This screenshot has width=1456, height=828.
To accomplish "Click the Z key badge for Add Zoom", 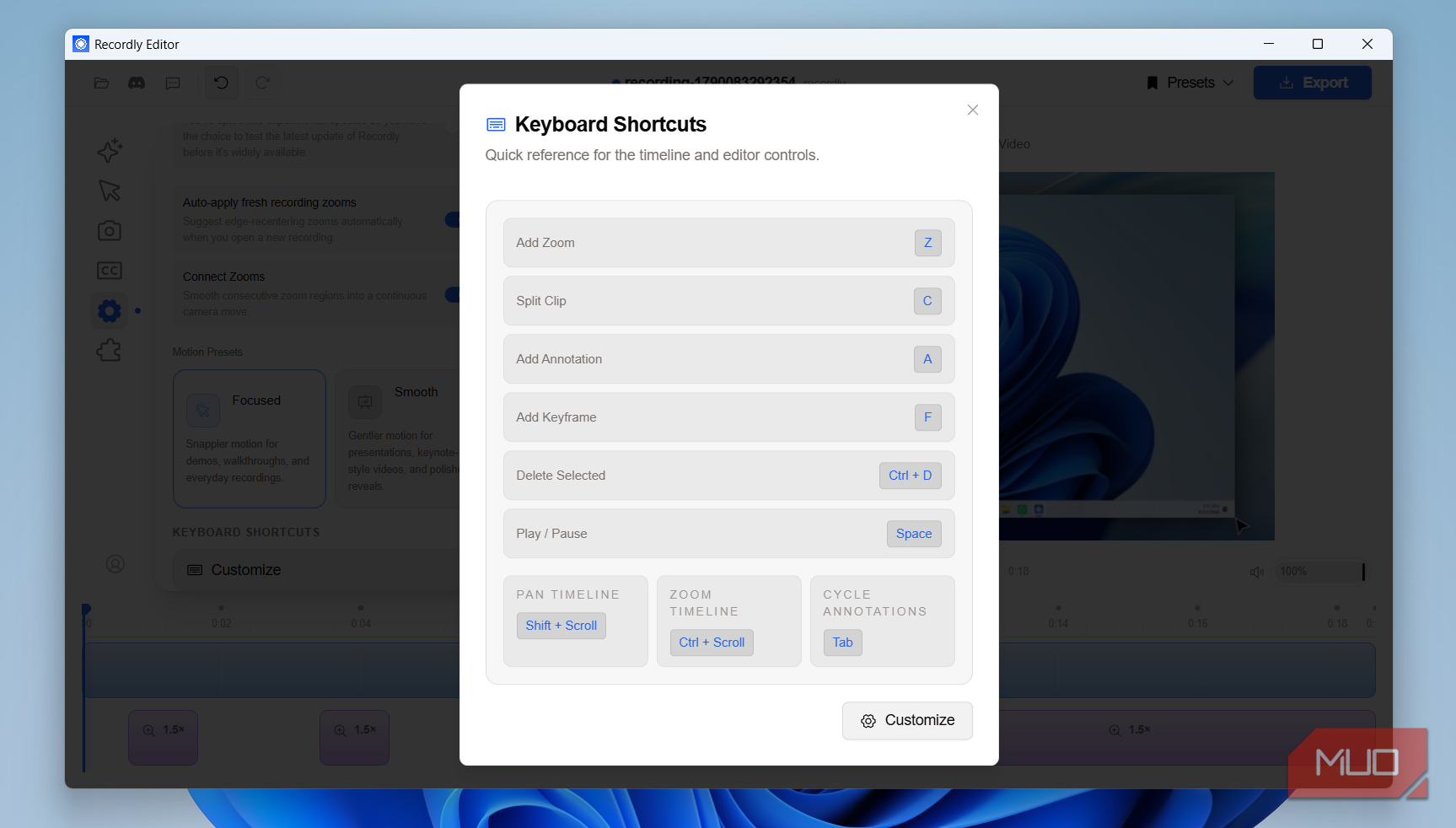I will (927, 243).
